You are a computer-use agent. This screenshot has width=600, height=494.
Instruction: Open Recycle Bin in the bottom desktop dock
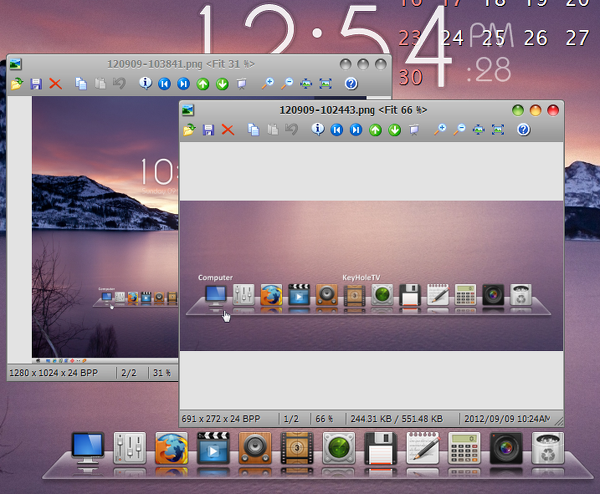point(547,452)
